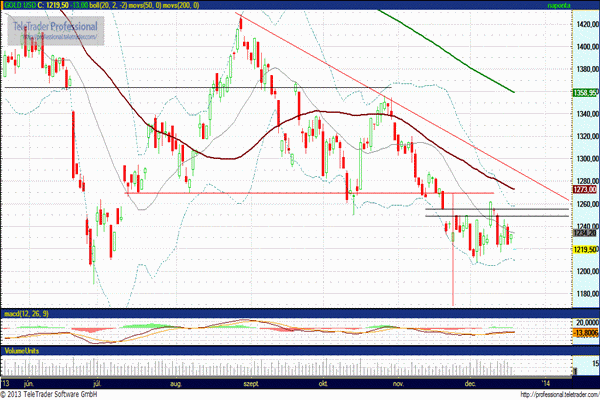
Task: Select the GOLD USD symbol label
Action: 22,5
